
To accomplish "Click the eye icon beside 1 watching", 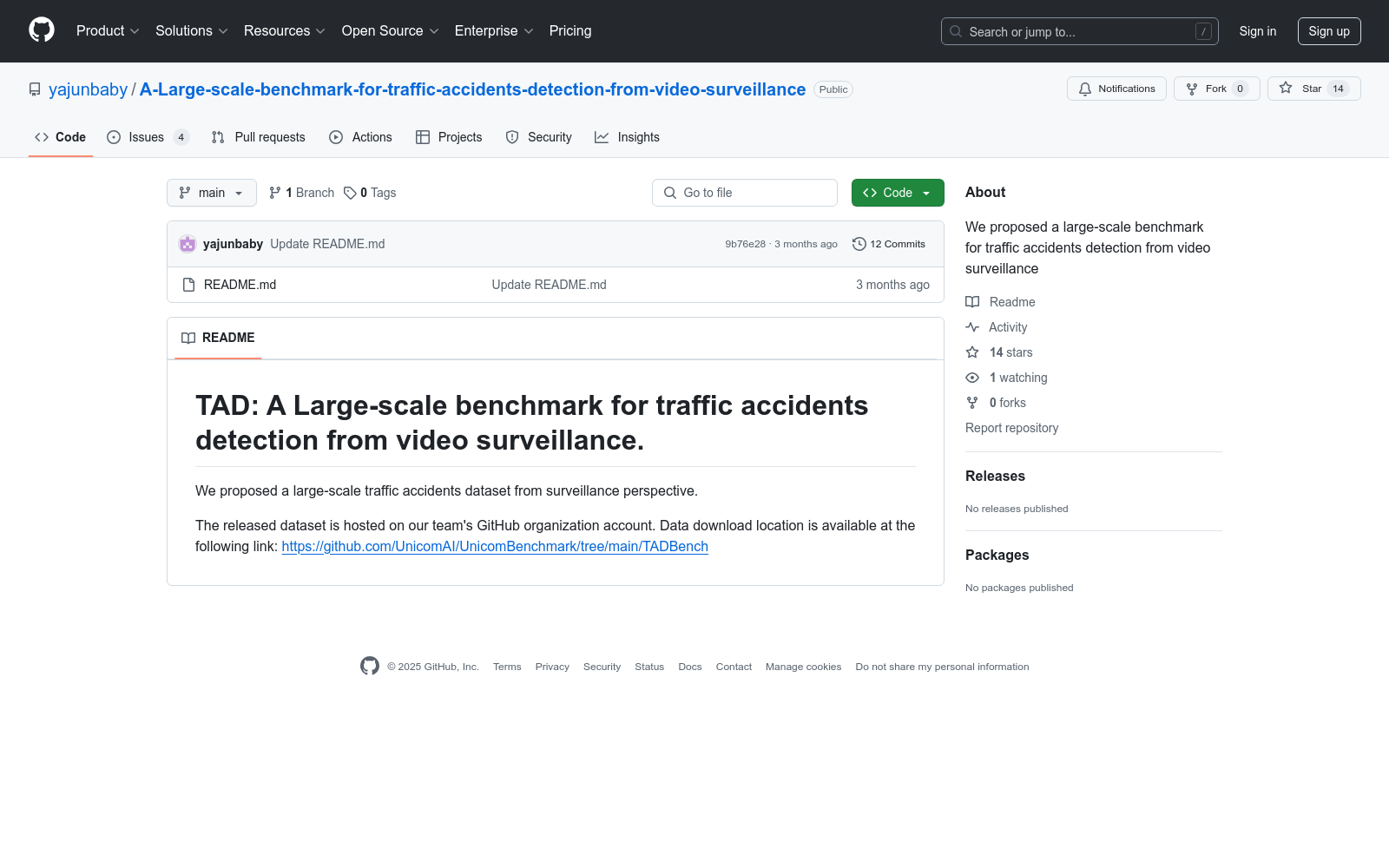I will (972, 378).
